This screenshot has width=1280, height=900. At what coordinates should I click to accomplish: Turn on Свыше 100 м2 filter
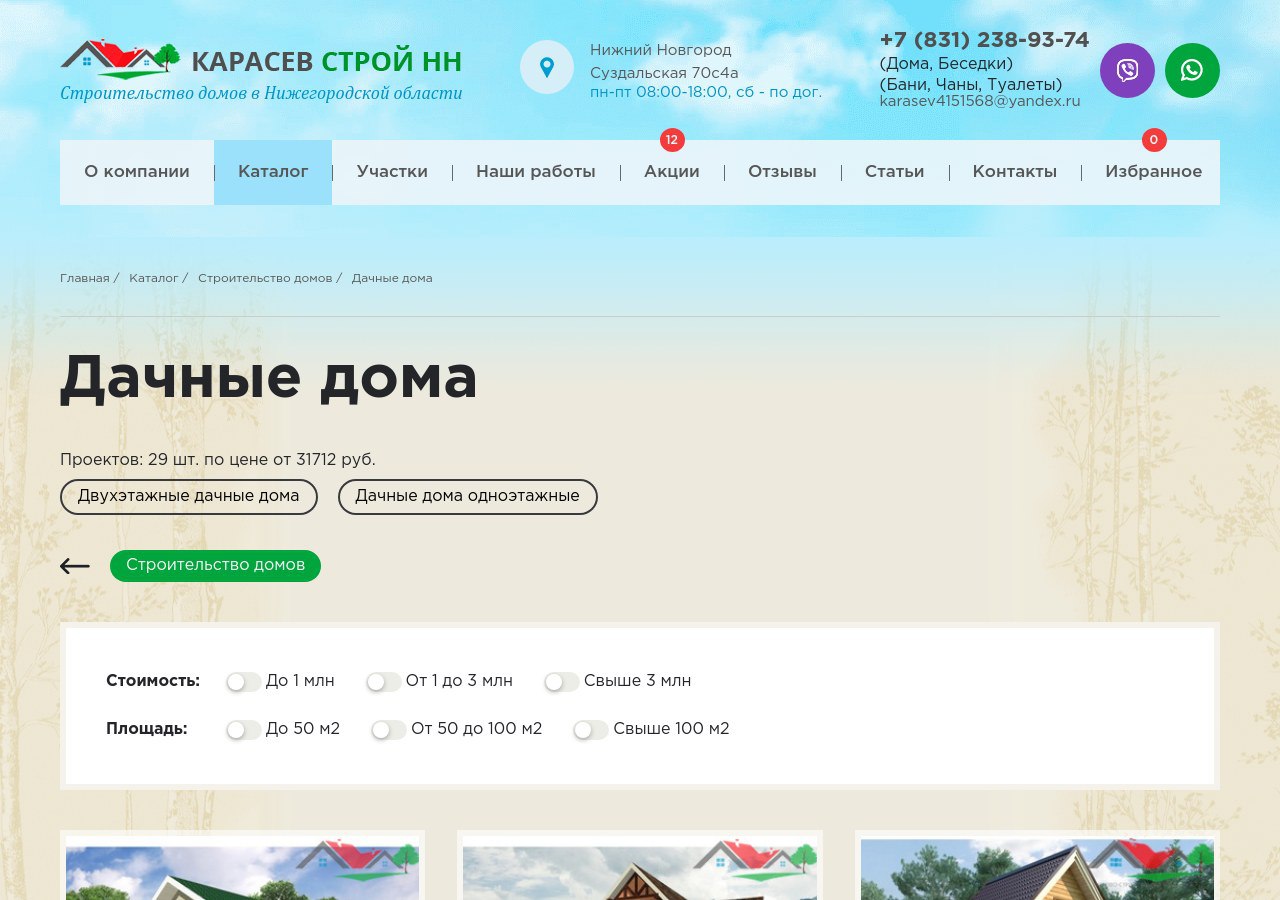point(590,730)
